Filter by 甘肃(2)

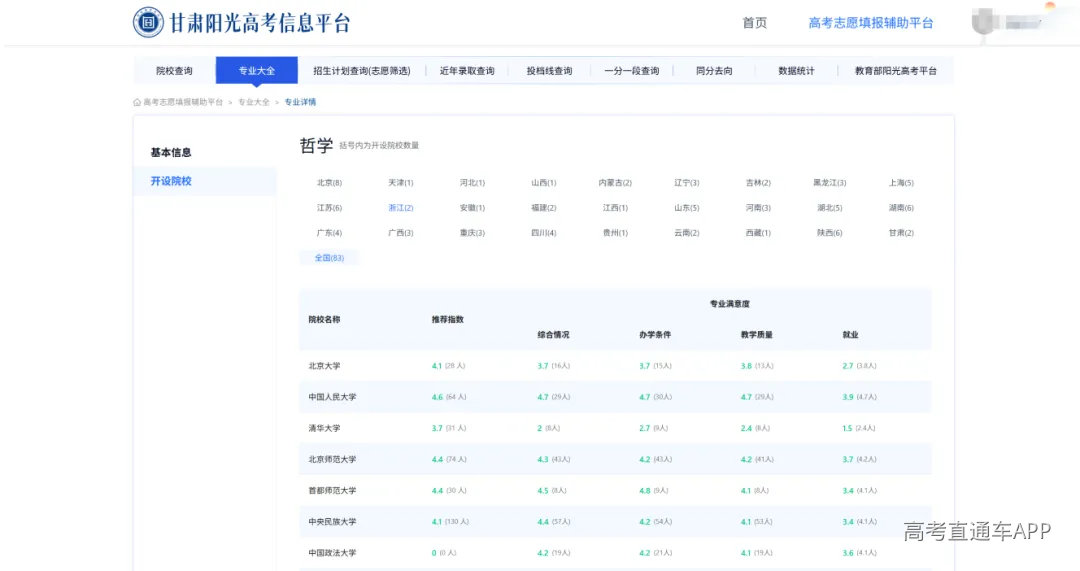click(901, 233)
